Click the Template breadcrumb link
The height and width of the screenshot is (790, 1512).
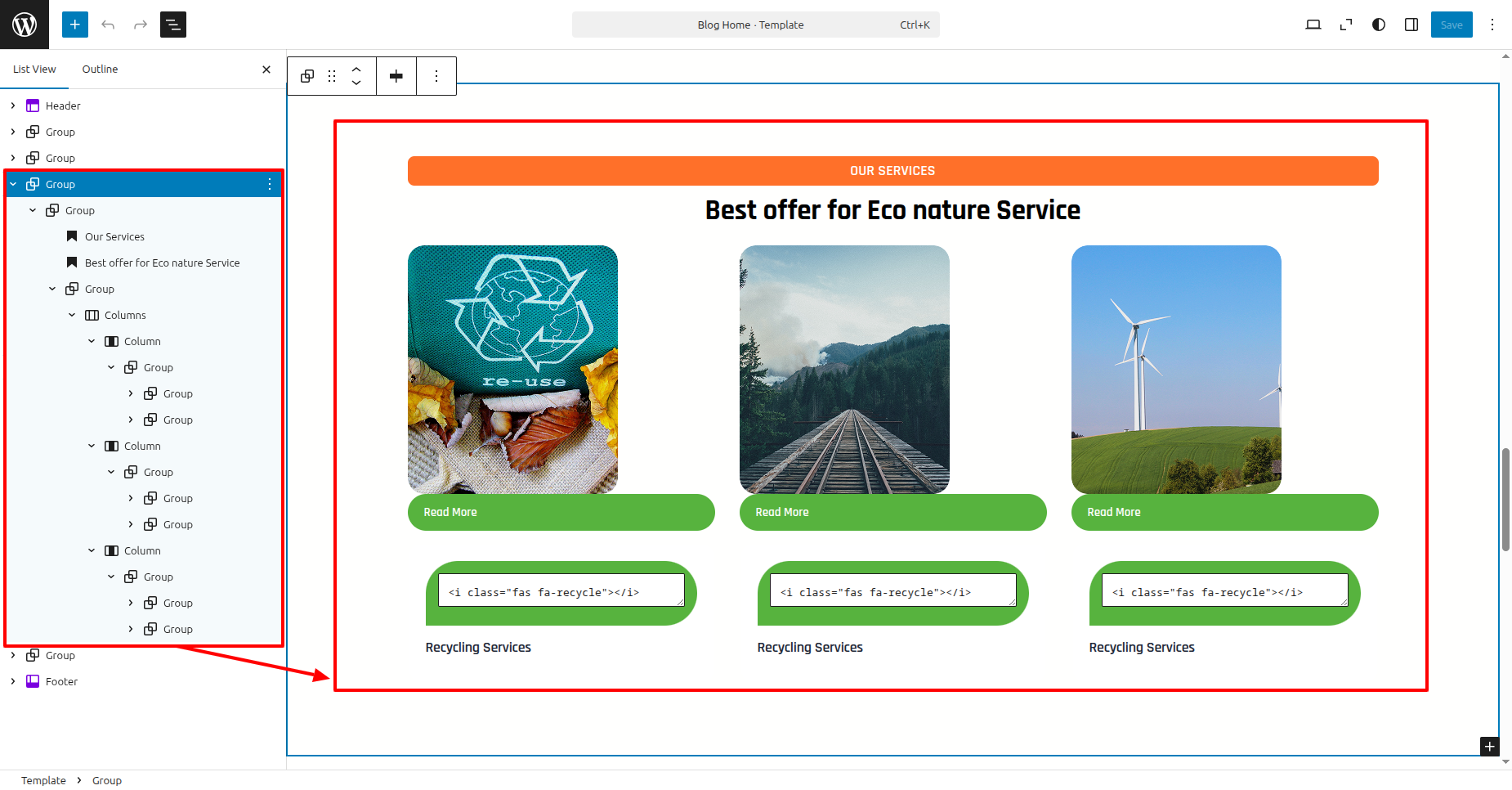point(43,780)
